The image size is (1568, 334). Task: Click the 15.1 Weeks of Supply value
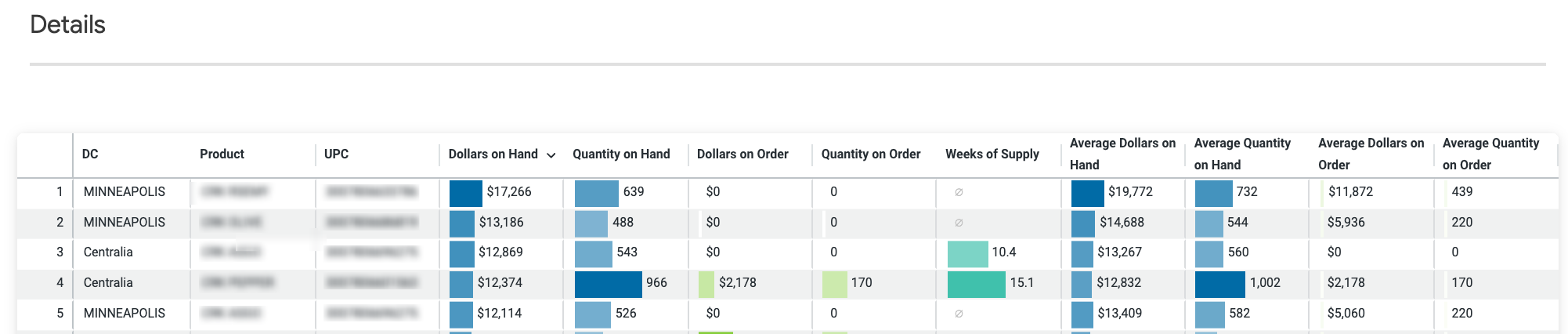pyautogui.click(x=1021, y=282)
